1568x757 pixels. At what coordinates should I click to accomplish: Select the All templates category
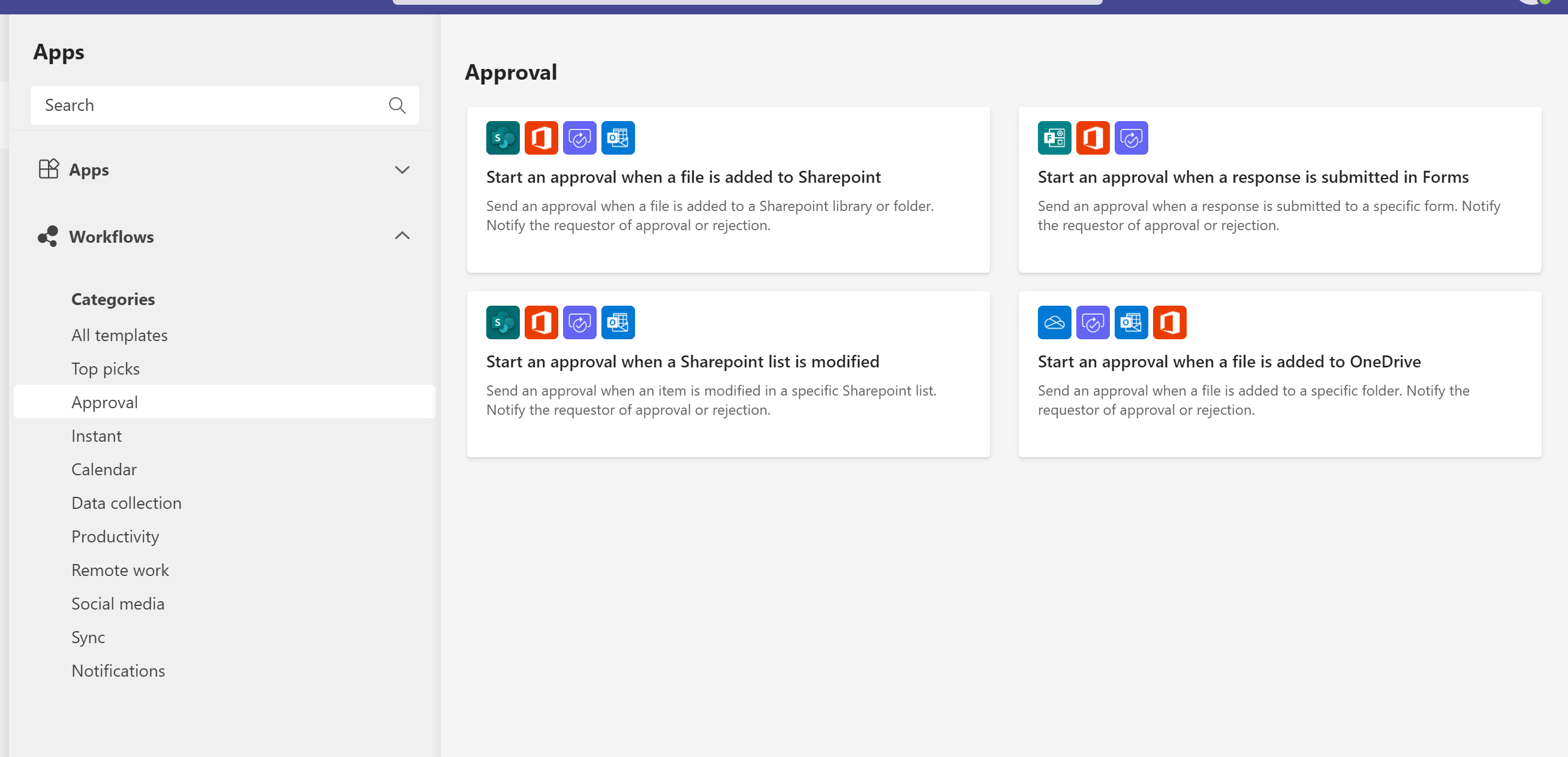(119, 335)
